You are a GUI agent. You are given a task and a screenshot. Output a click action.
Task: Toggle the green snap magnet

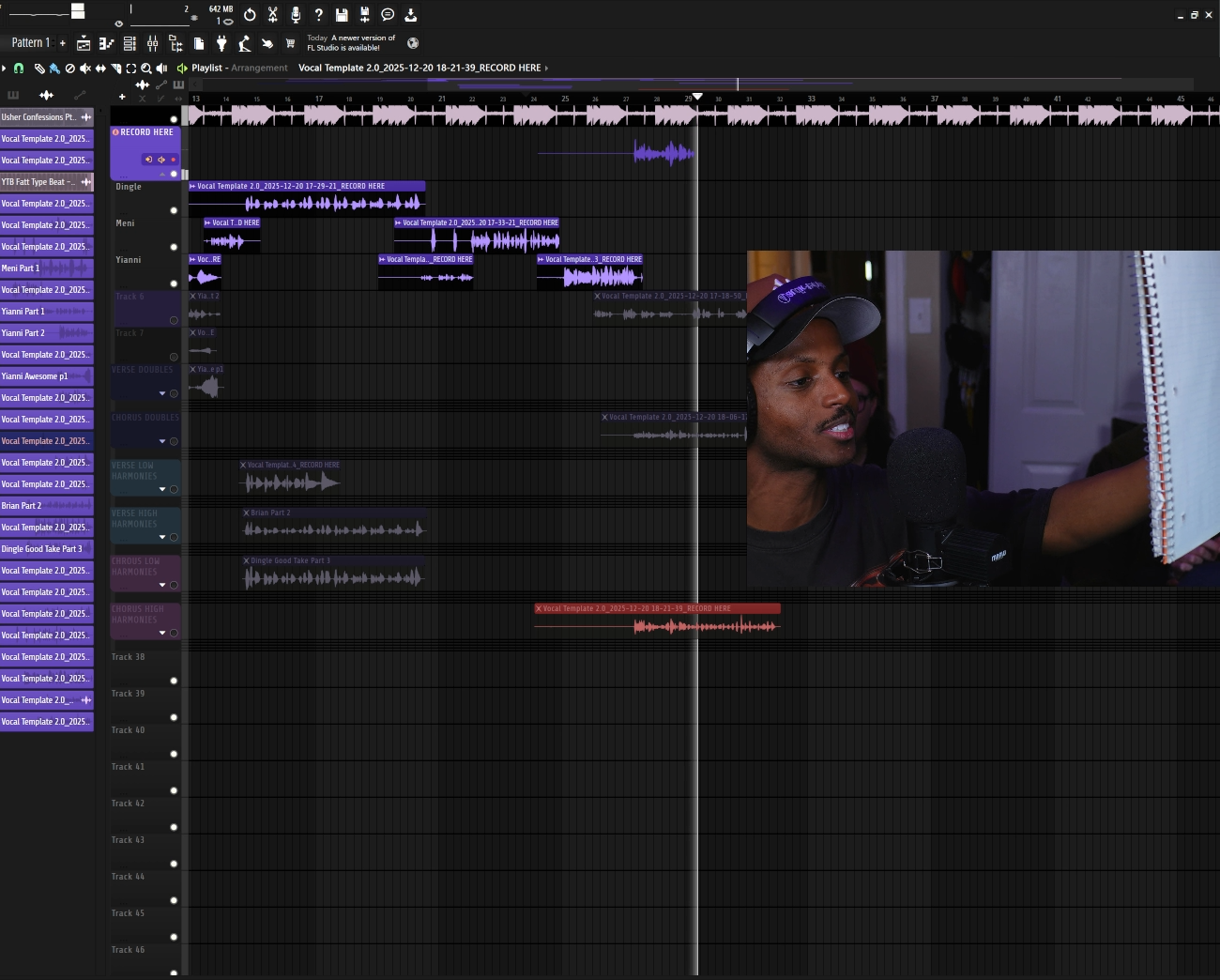[x=19, y=69]
